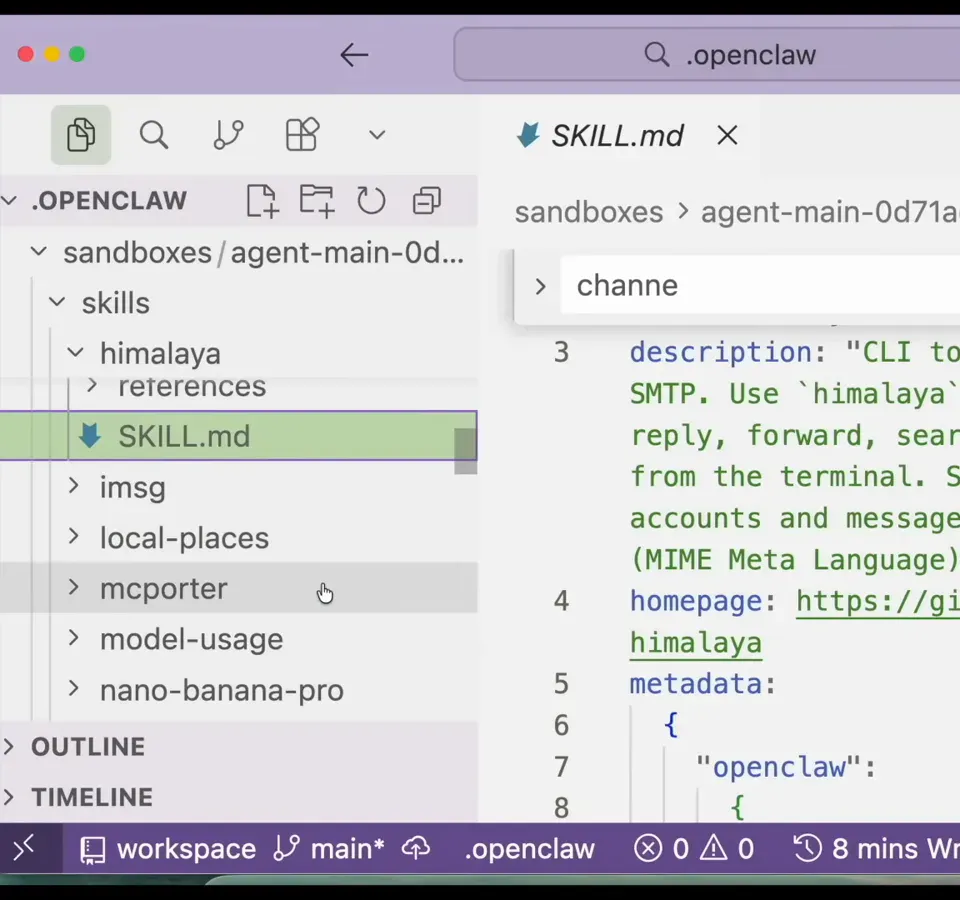Image resolution: width=960 pixels, height=900 pixels.
Task: Open problems panel via errors and warnings counts
Action: 694,849
